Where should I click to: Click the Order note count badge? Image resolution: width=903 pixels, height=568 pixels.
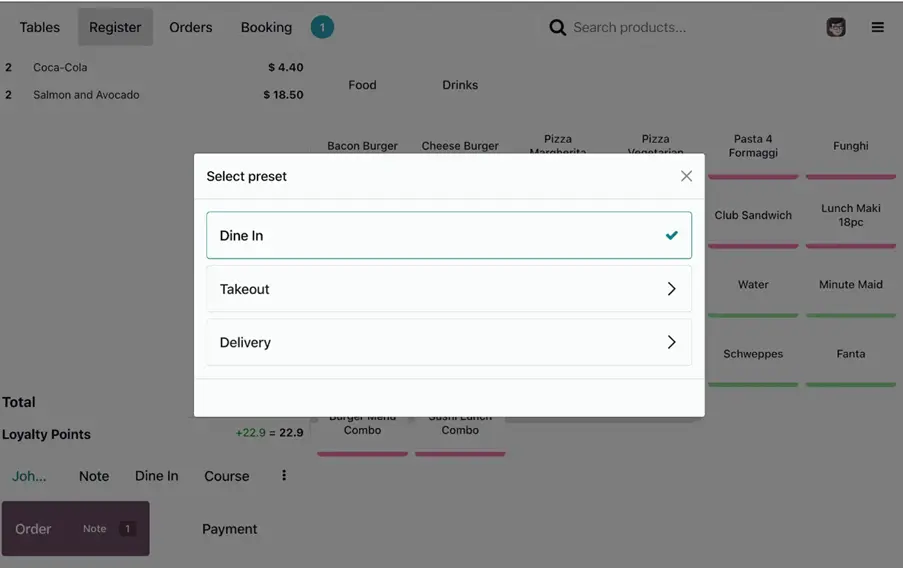[127, 529]
